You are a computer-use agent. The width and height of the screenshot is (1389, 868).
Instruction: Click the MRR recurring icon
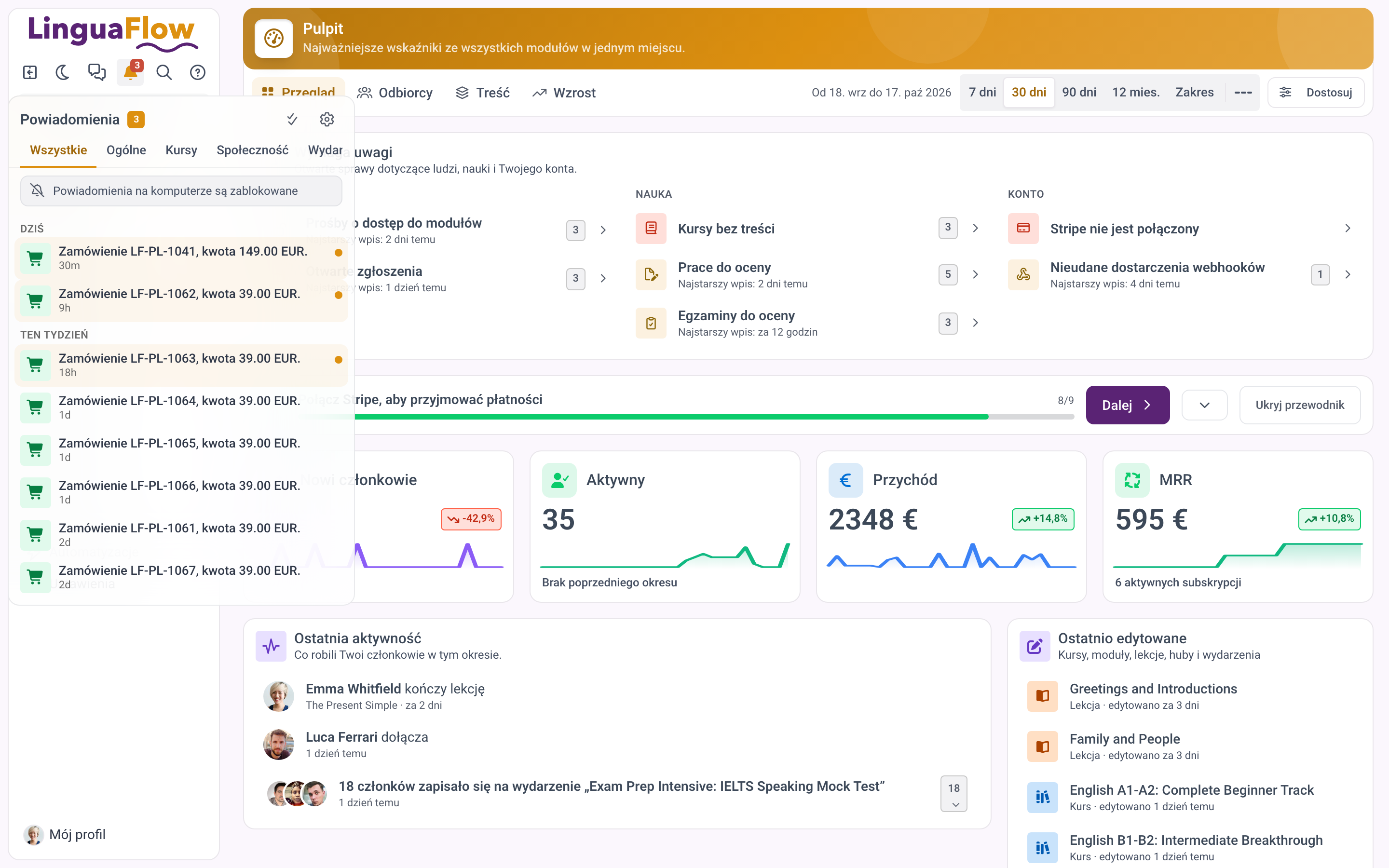point(1132,480)
